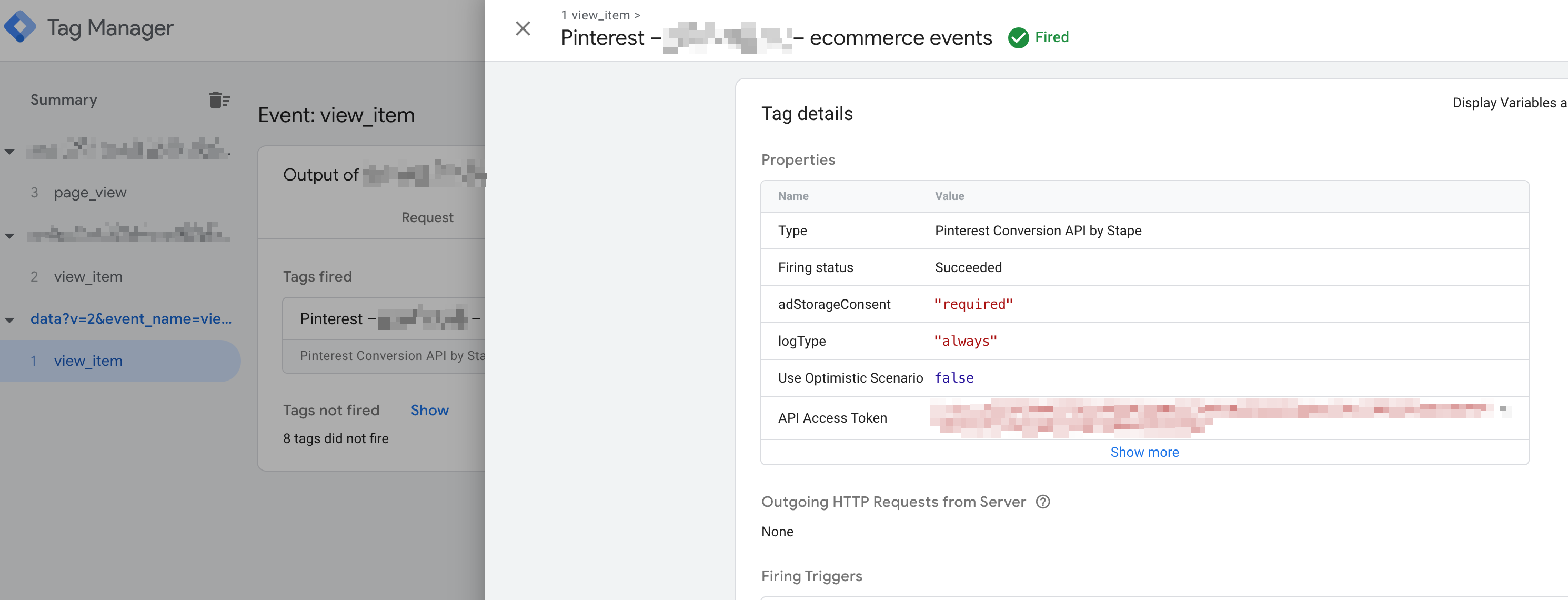This screenshot has height=600, width=1568.
Task: Click the 'Tag details' heading
Action: [x=807, y=114]
